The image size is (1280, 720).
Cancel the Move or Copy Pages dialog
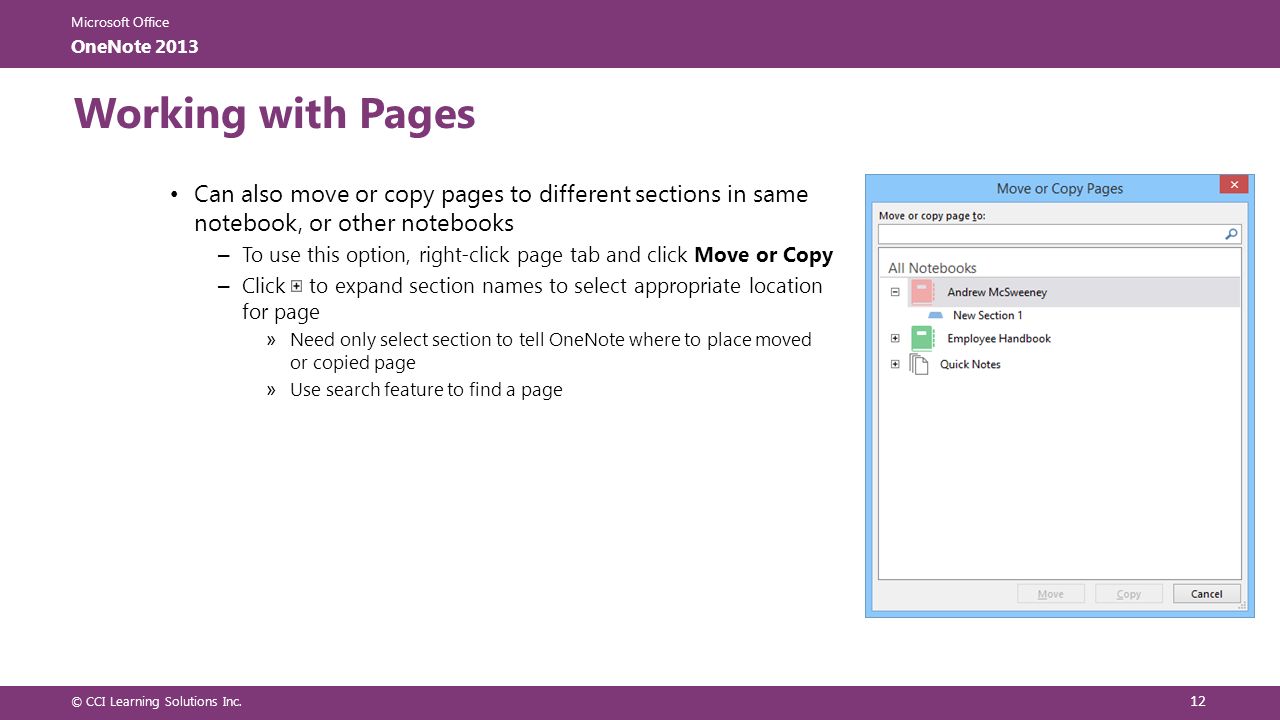point(1207,594)
